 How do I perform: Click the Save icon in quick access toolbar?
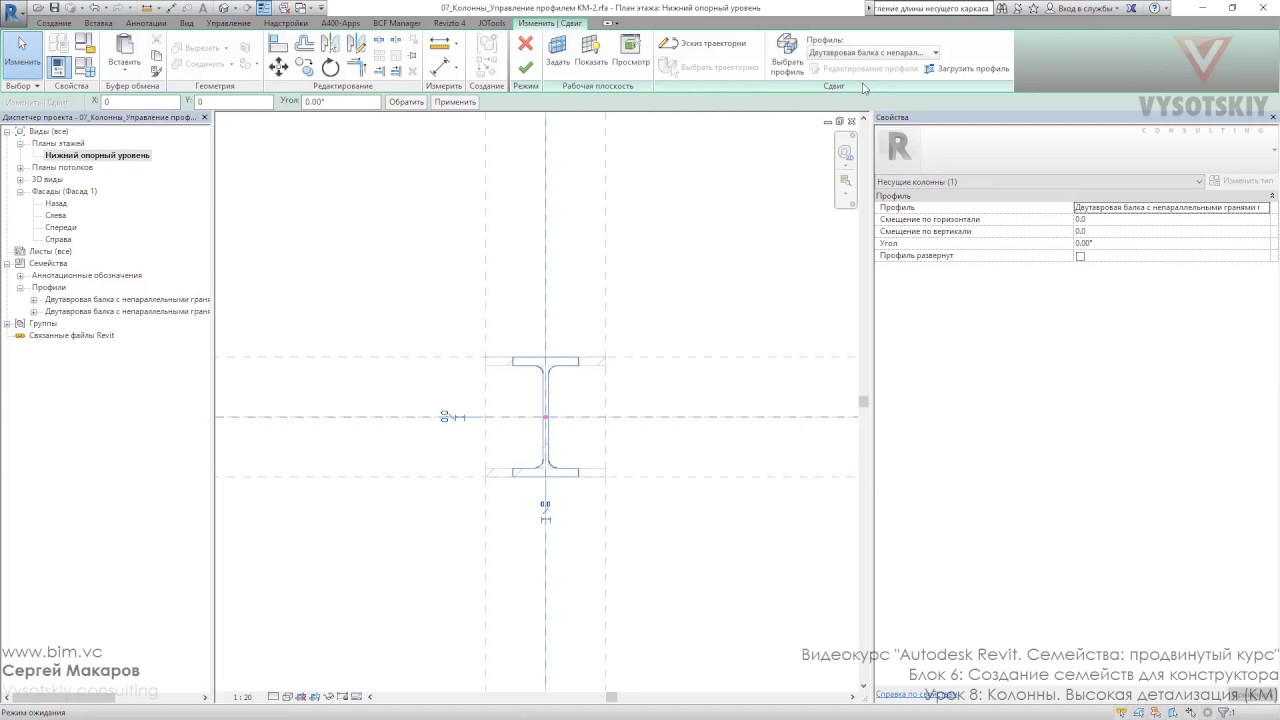coord(55,8)
